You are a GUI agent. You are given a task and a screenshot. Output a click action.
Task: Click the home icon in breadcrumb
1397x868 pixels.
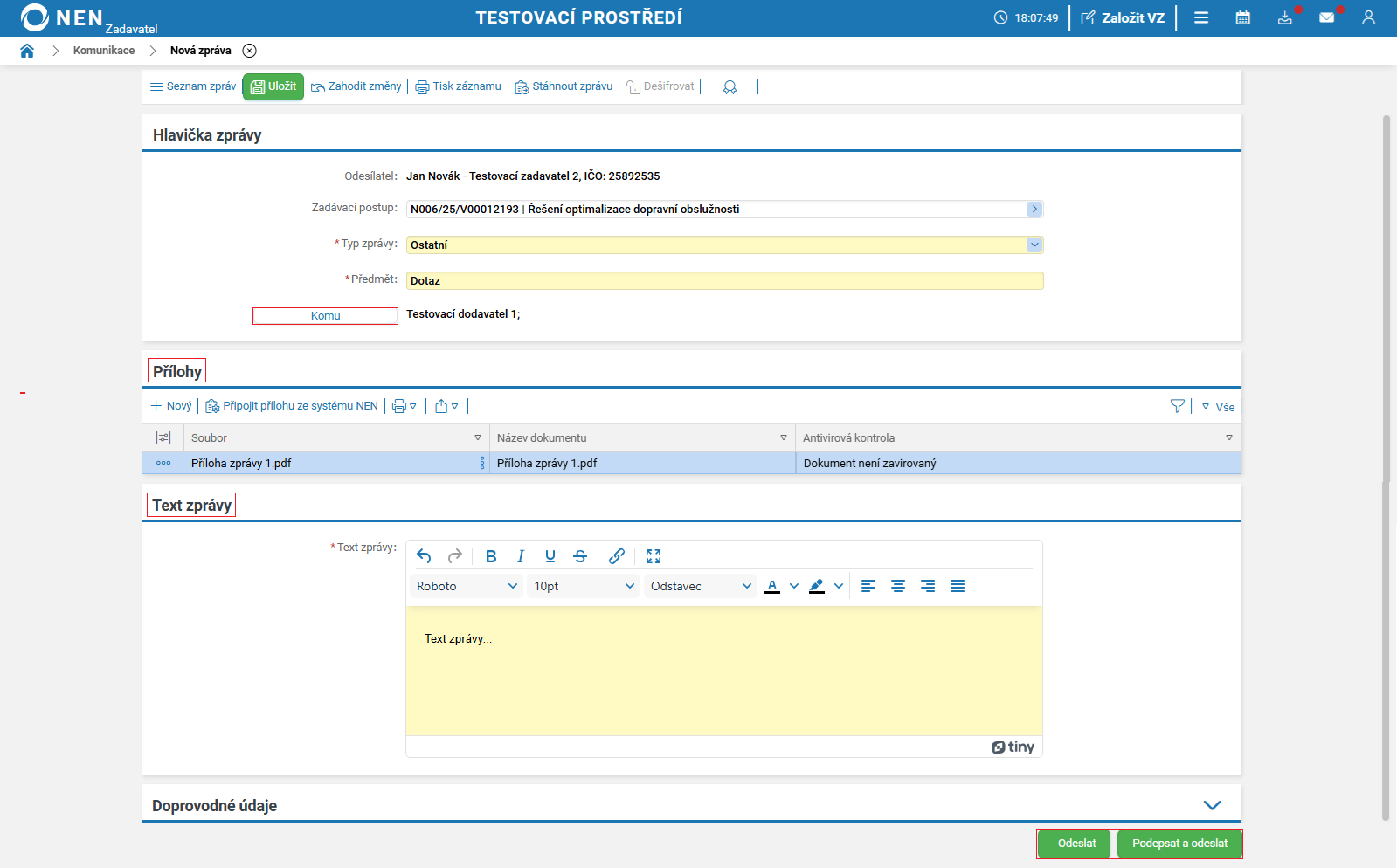pyautogui.click(x=27, y=51)
